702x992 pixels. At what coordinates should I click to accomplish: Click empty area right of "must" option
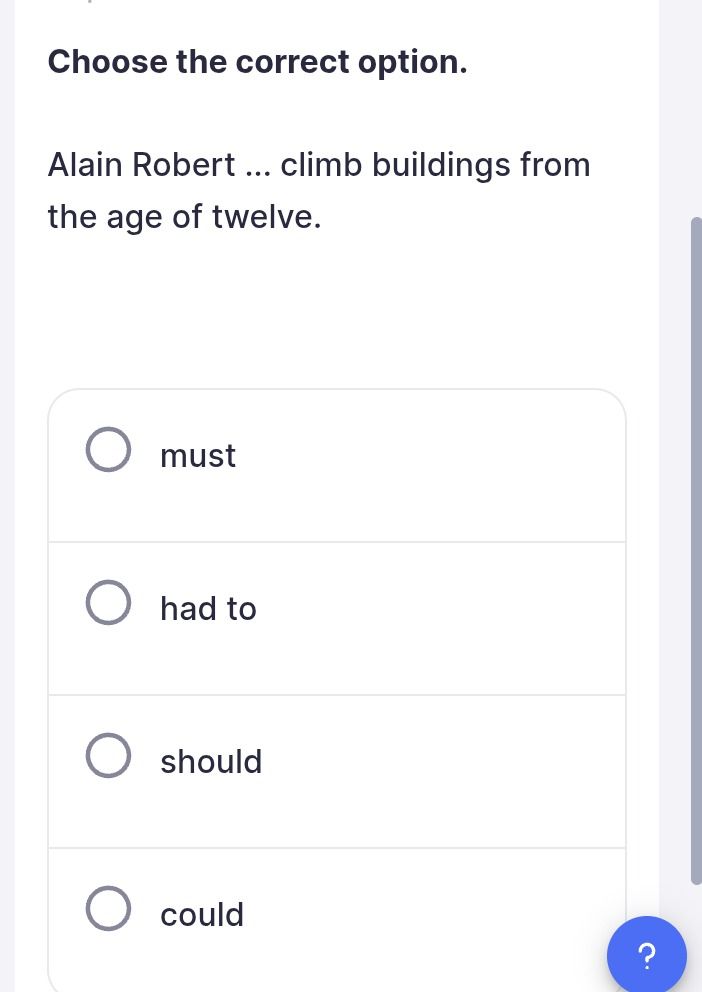430,465
